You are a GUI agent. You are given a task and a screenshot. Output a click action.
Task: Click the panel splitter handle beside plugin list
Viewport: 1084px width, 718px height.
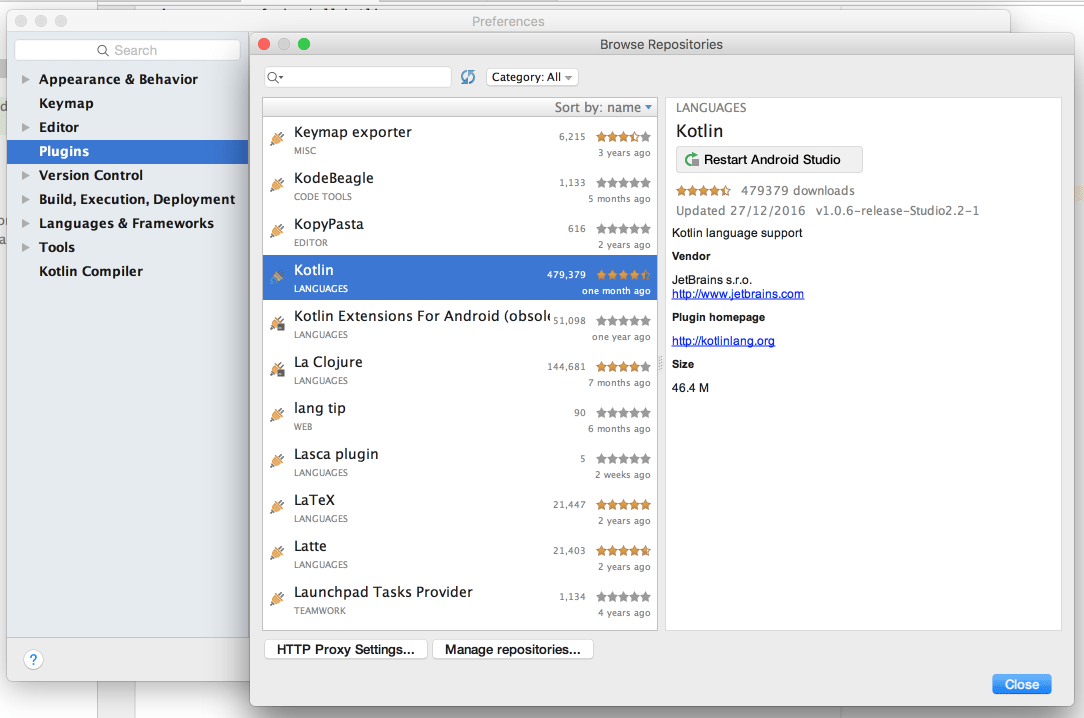(x=660, y=363)
